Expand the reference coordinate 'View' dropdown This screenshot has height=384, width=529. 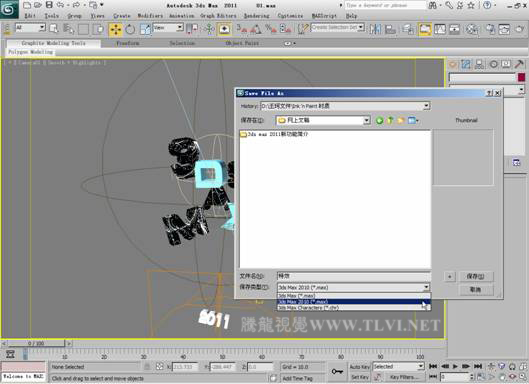(x=180, y=28)
